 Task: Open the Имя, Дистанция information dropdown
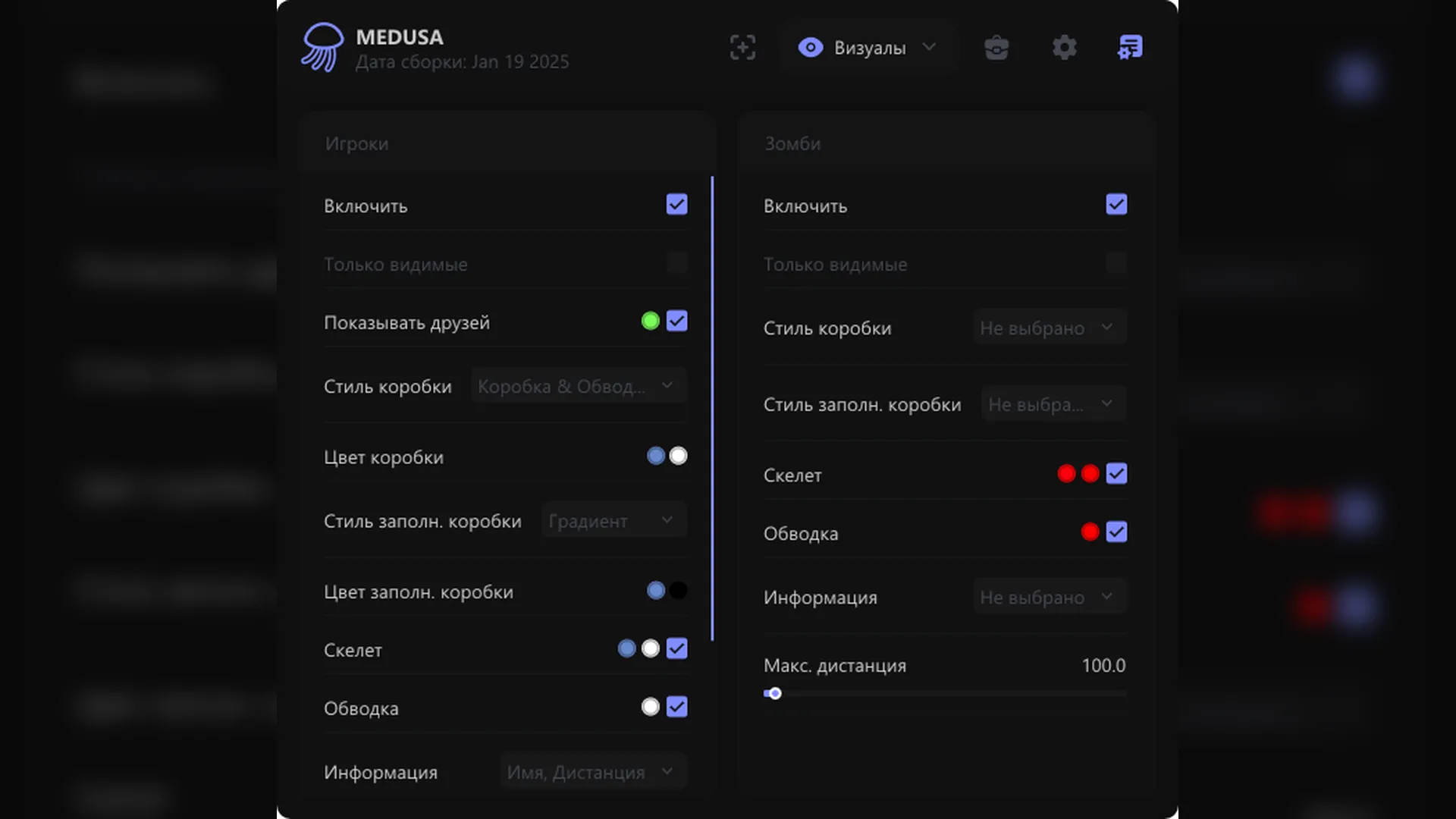(x=593, y=772)
